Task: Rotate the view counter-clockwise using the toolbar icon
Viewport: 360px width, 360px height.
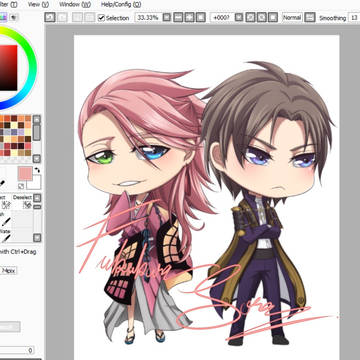Action: [250, 17]
